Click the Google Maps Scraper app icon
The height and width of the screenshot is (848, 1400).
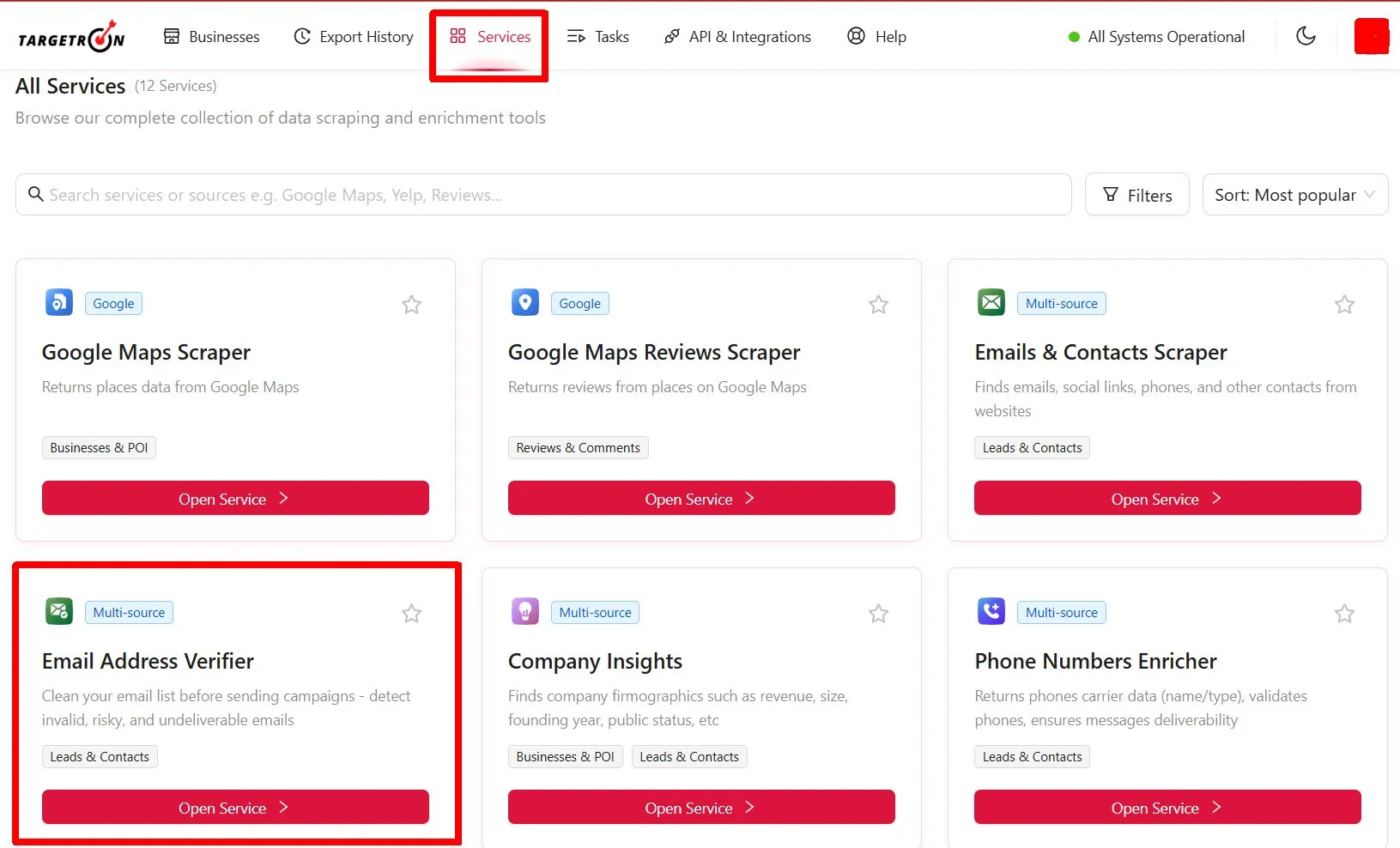click(x=58, y=303)
